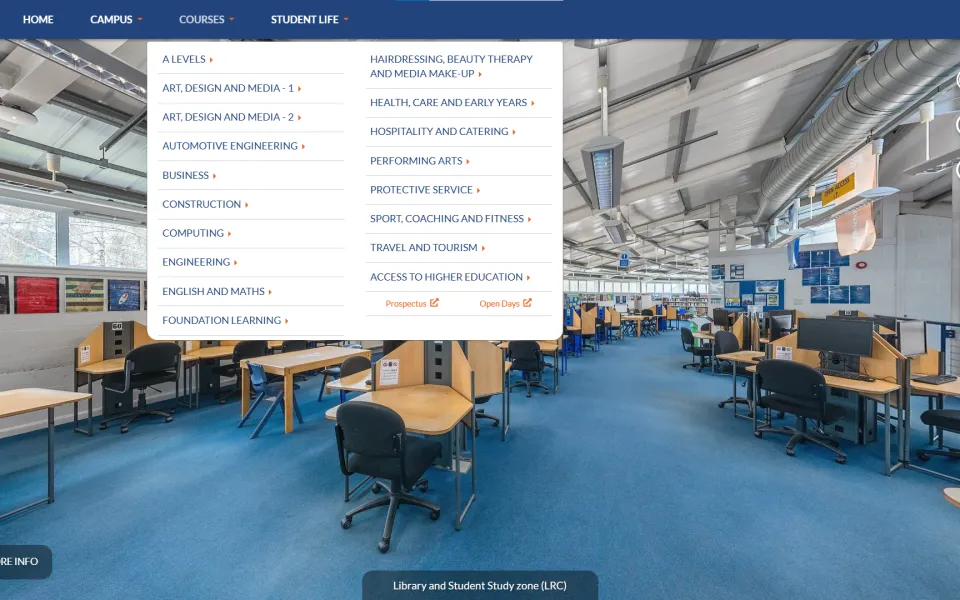Collapse the COURSES dropdown menu
Viewport: 960px width, 600px height.
point(206,20)
